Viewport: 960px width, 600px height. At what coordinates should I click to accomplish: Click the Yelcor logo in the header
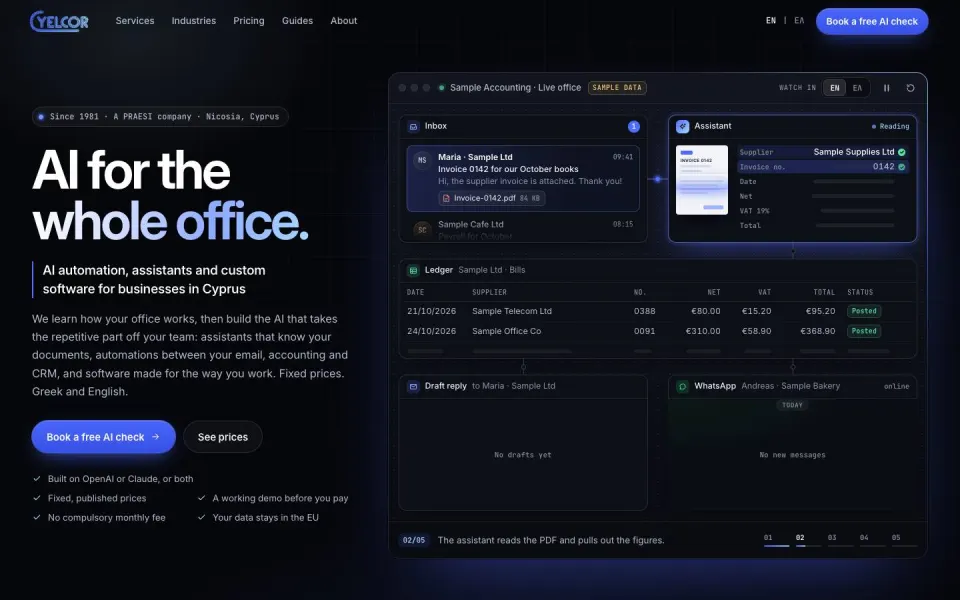click(59, 21)
